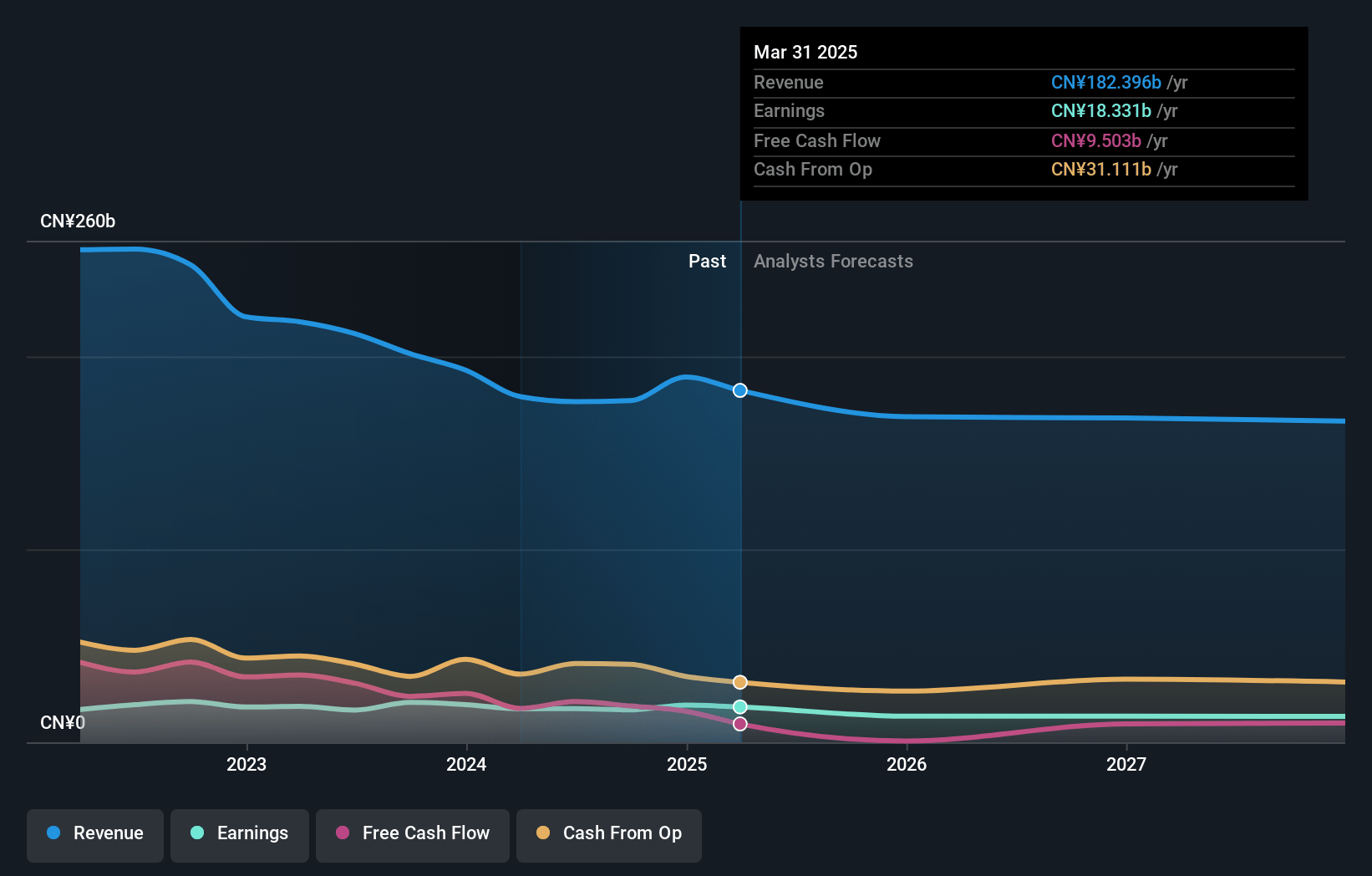
Task: Click the CN¥31.111b cash from op value
Action: click(1101, 169)
